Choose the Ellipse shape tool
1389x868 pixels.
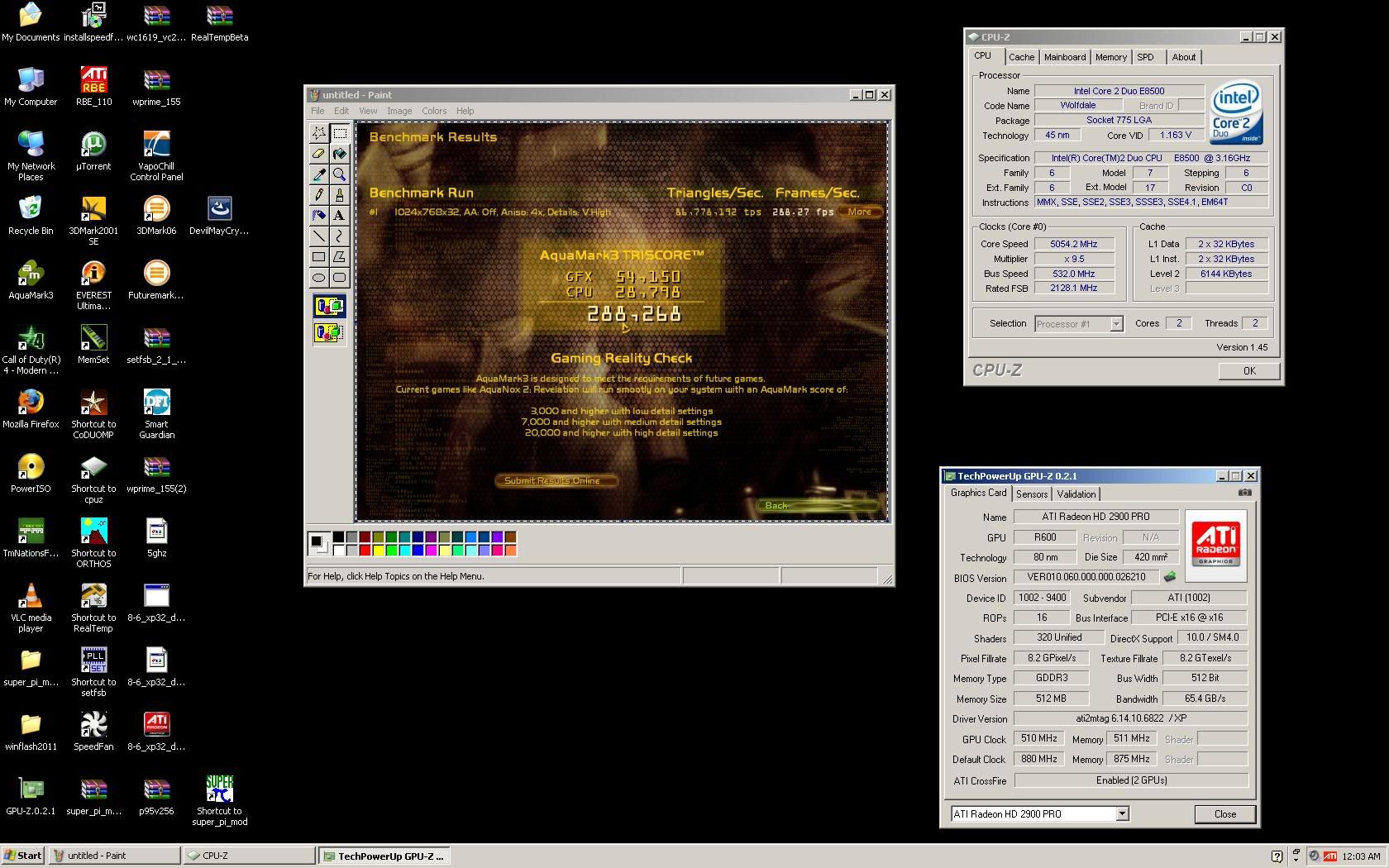point(318,278)
